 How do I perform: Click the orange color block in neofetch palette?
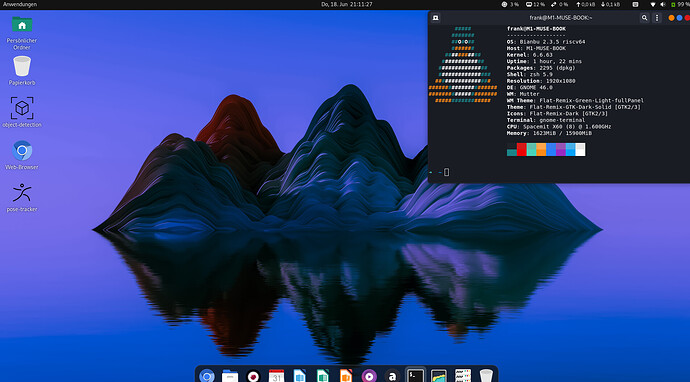tap(541, 149)
